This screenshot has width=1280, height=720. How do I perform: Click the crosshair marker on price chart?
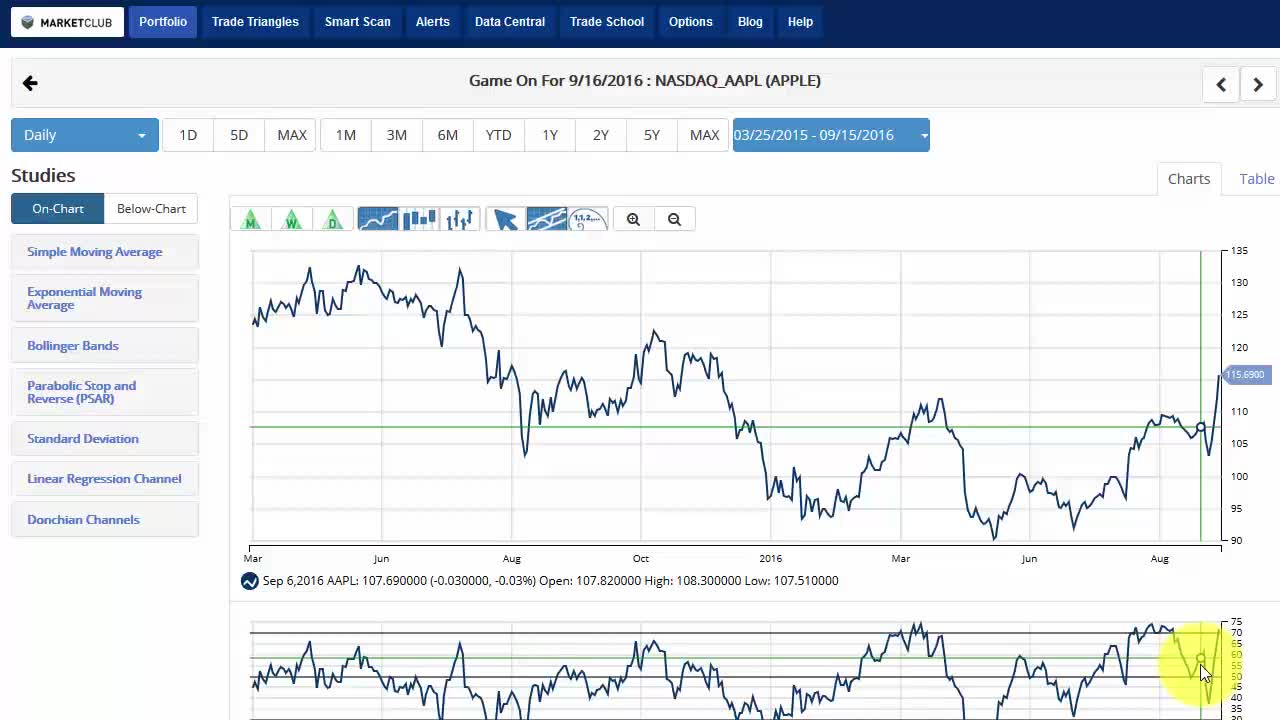(1201, 428)
